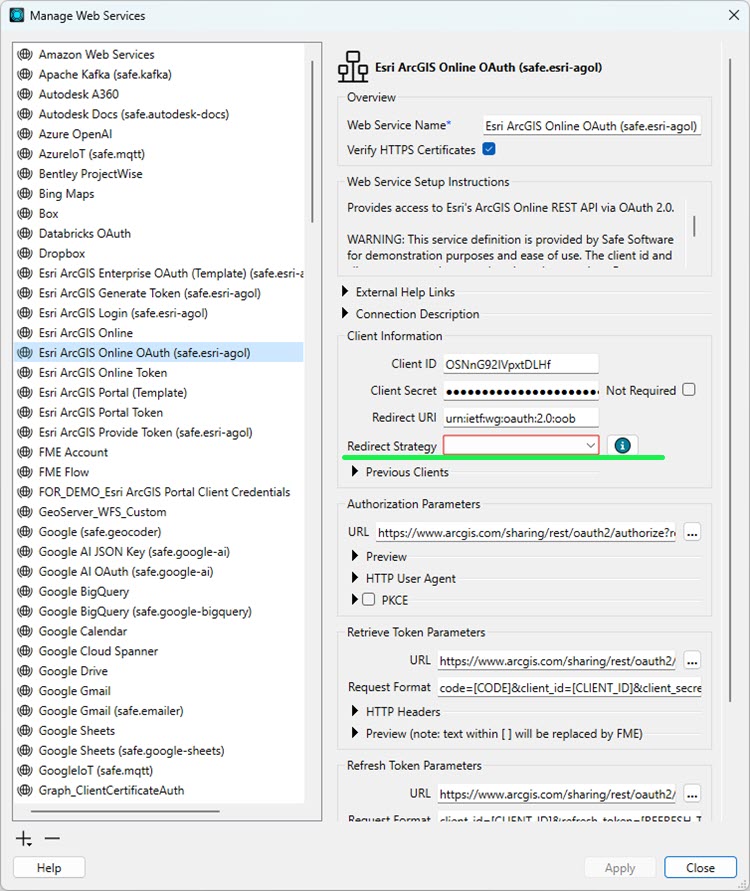Click the globe icon beside Databricks OAuth
The height and width of the screenshot is (891, 750).
24,234
